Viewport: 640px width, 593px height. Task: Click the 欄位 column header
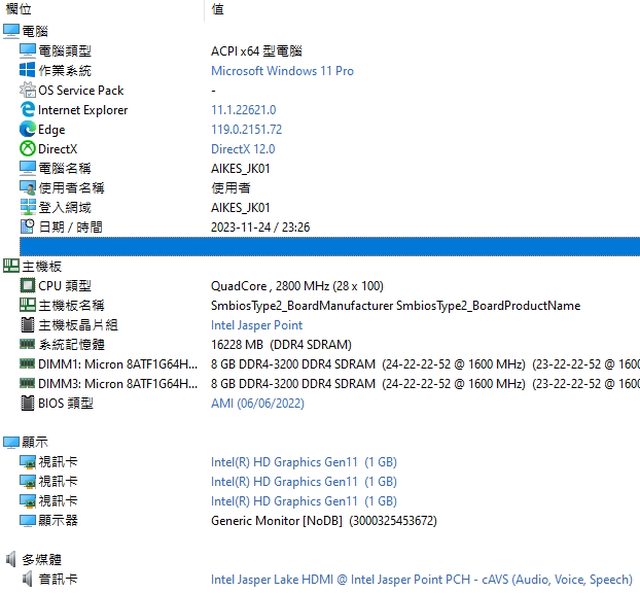coord(18,9)
